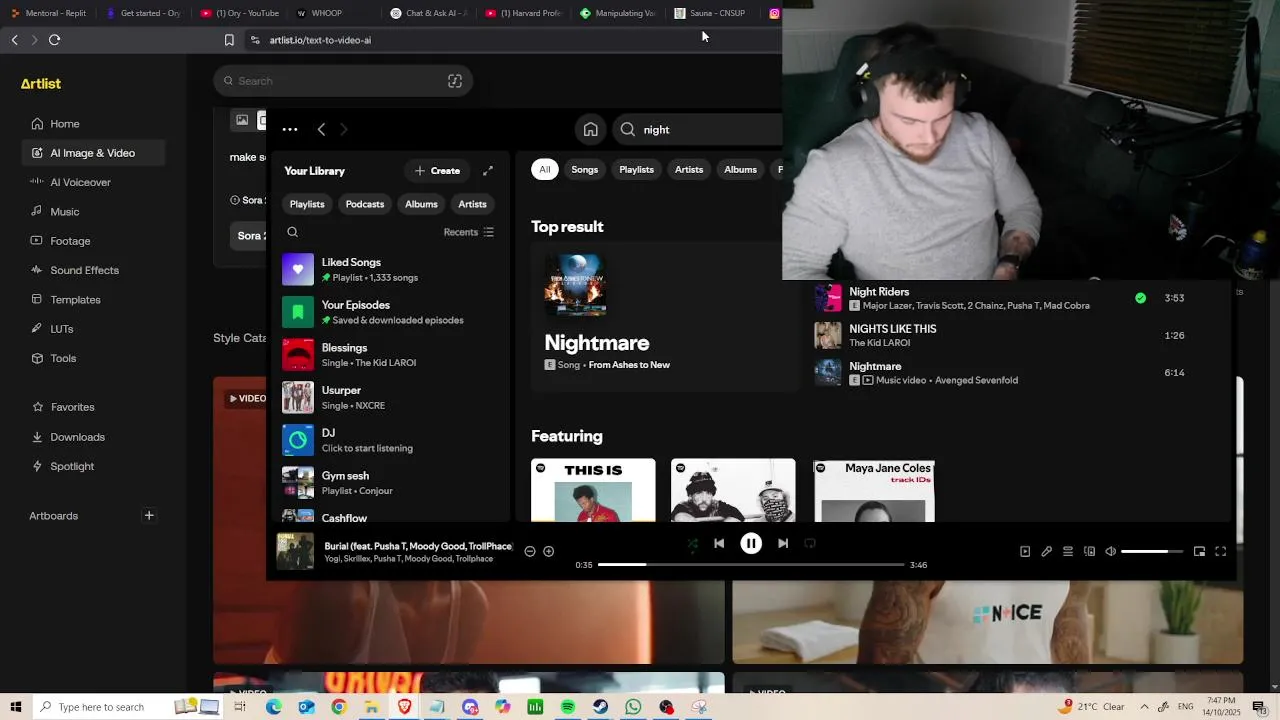Open the Spotify three-dot menu
Viewport: 1280px width, 720px height.
click(x=290, y=129)
